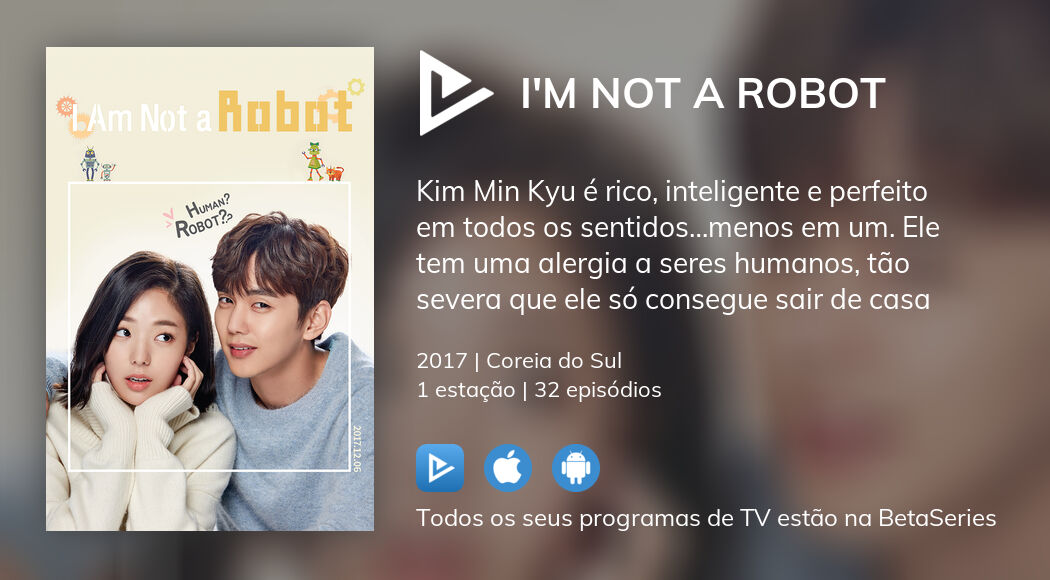This screenshot has height=580, width=1050.
Task: Click the large BetaSeries play logo
Action: tap(455, 93)
